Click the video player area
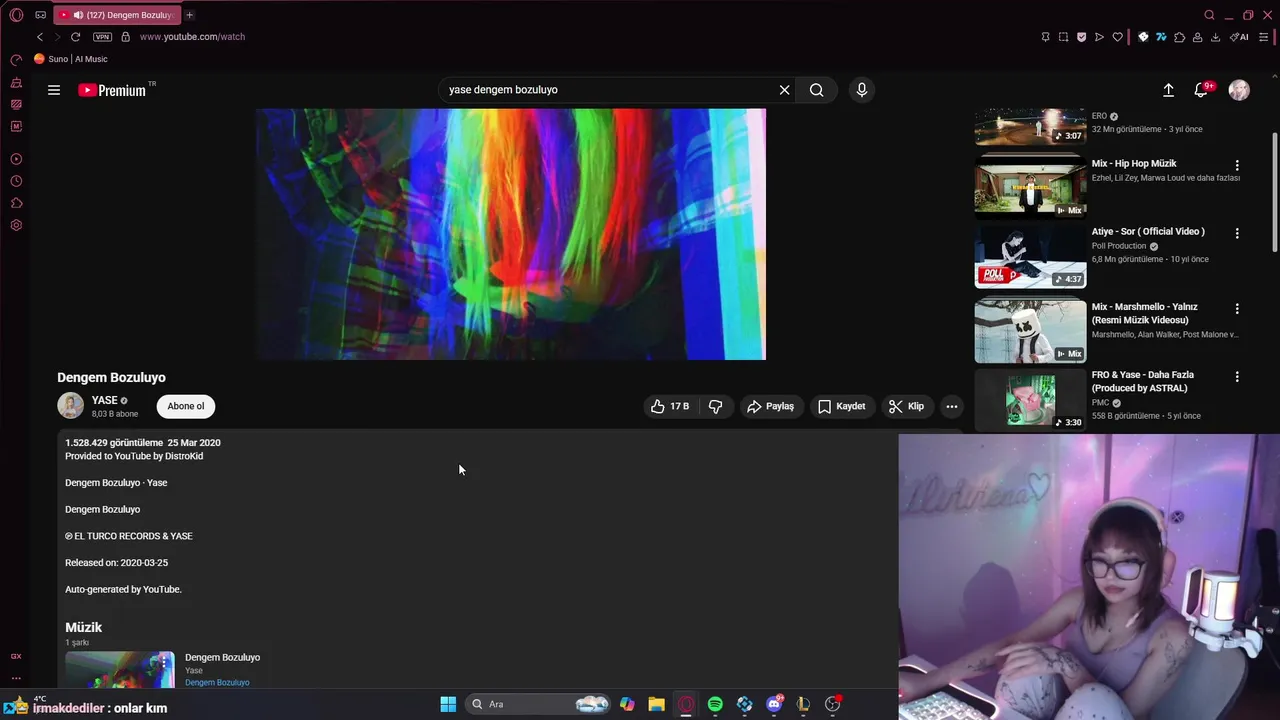 point(511,234)
